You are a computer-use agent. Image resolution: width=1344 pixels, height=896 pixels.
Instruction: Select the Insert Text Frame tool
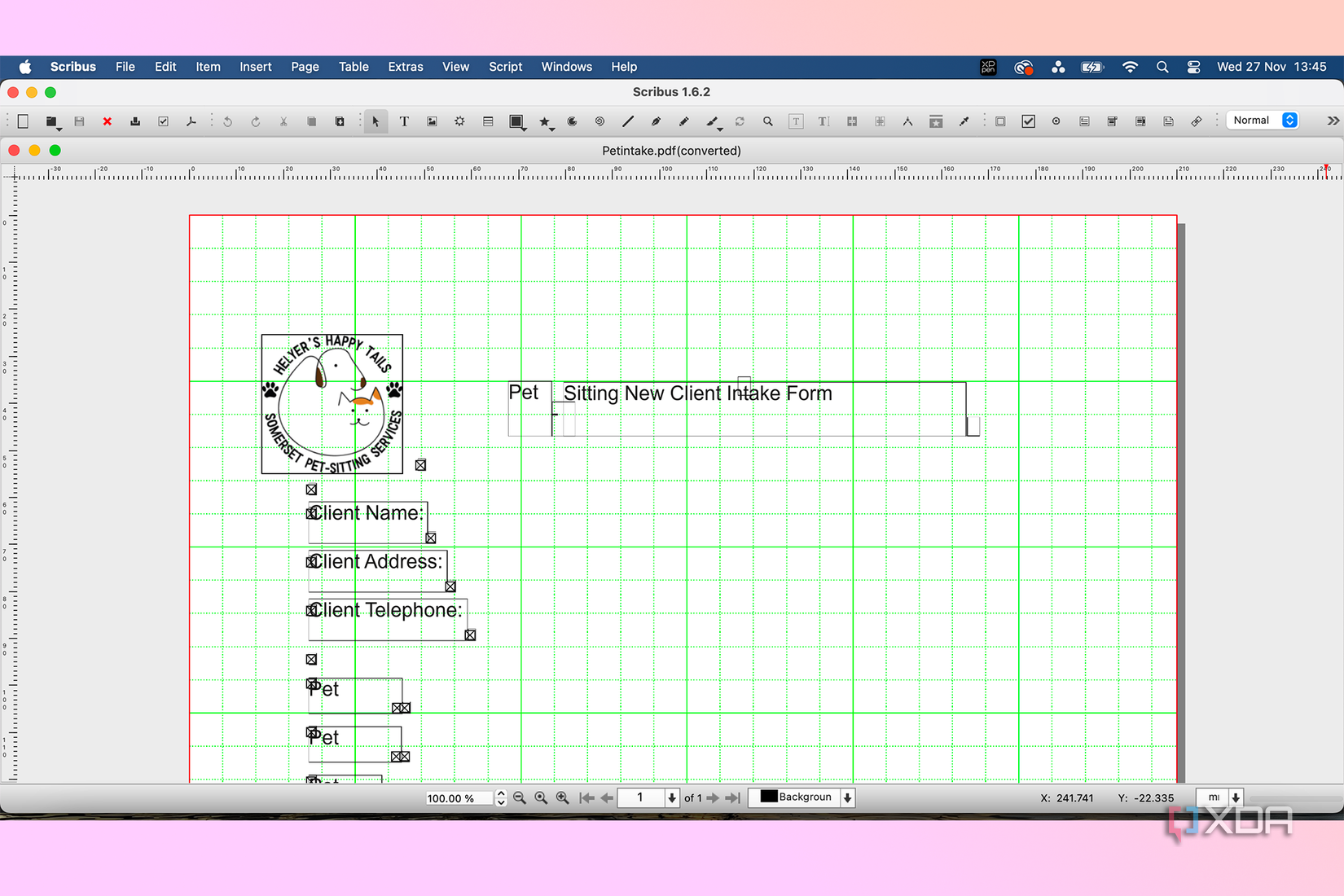(x=404, y=121)
